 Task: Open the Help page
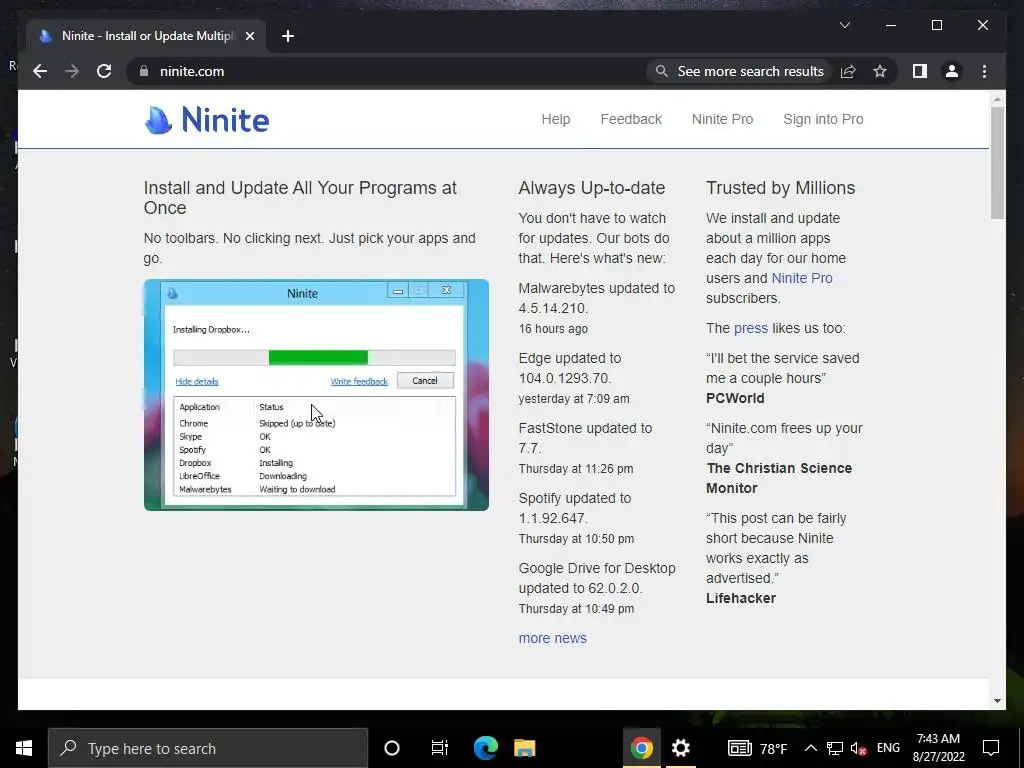(x=556, y=120)
